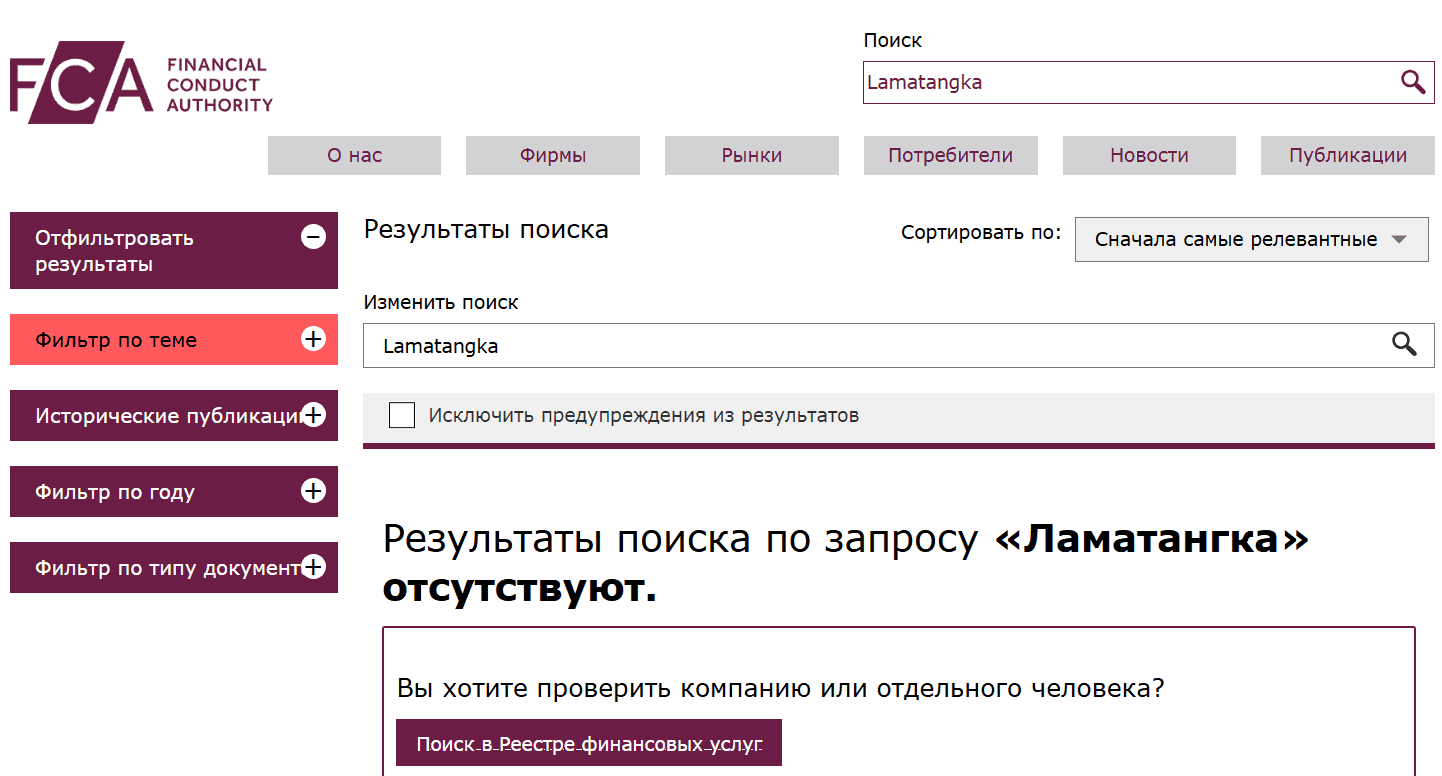Click the minus icon on «Отфильтровать результаты»

[x=313, y=236]
